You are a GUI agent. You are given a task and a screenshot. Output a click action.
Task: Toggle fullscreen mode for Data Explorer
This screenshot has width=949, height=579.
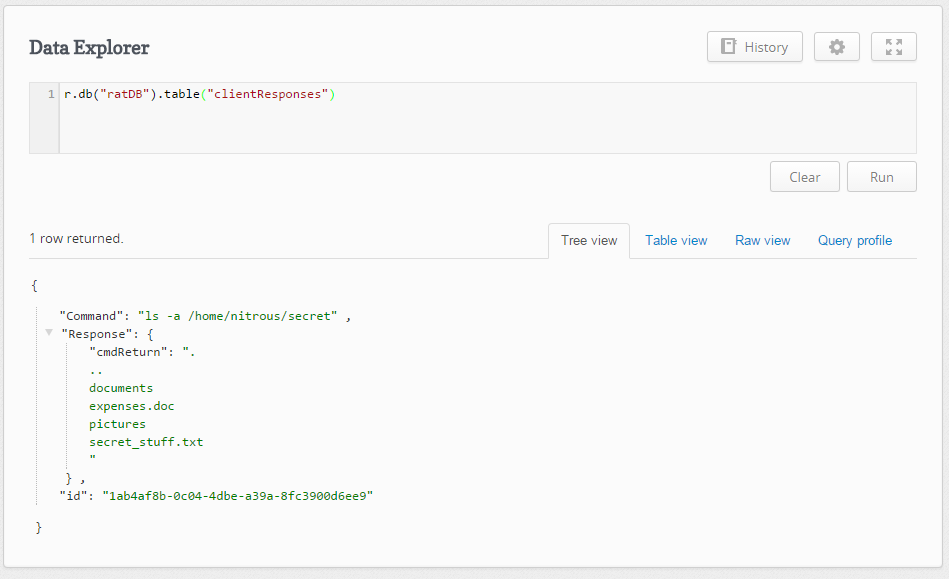click(x=893, y=47)
